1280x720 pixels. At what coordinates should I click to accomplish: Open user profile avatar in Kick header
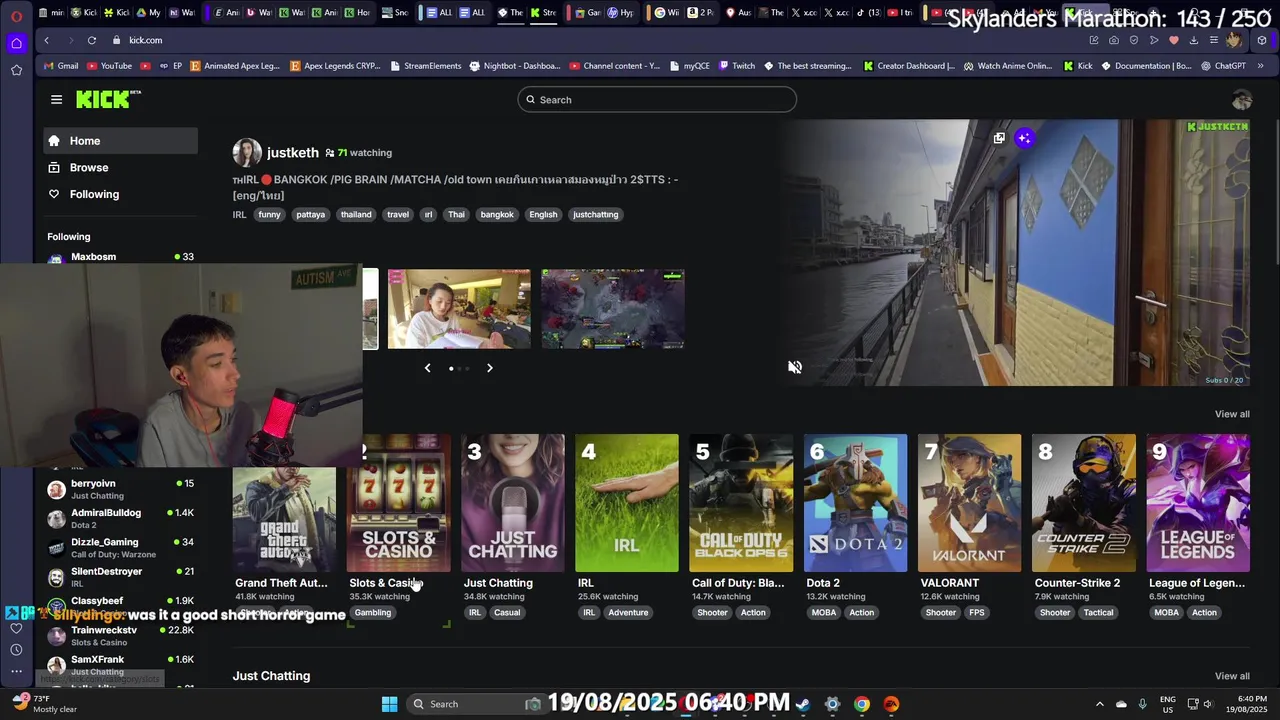tap(1242, 100)
